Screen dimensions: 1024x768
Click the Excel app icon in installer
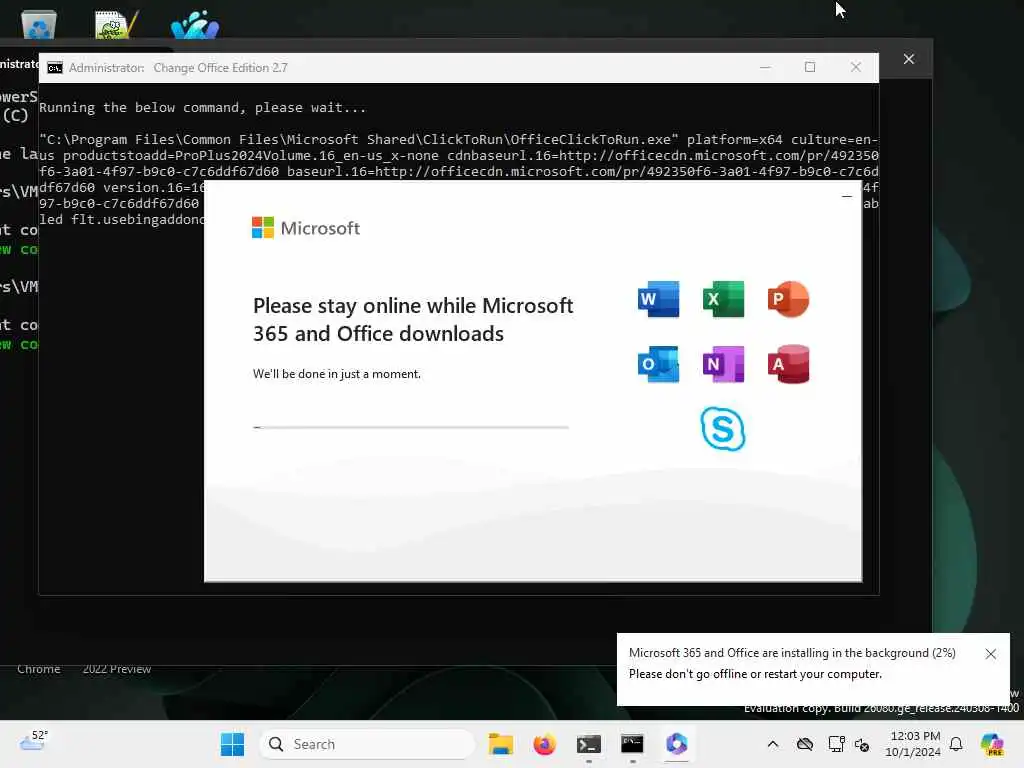click(723, 299)
